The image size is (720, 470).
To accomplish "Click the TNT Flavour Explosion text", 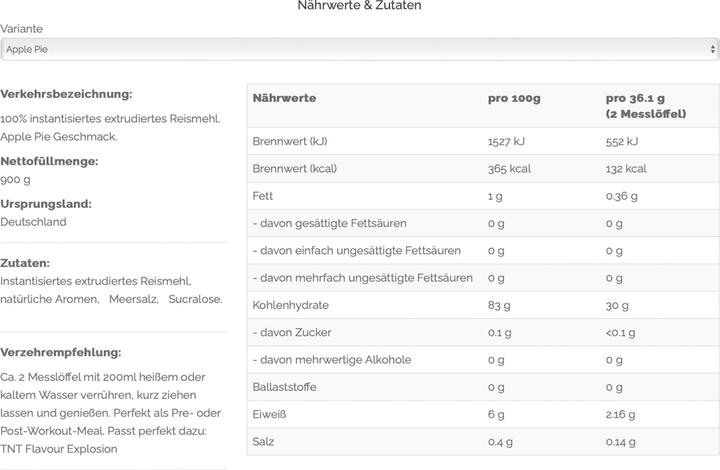I will point(59,449).
